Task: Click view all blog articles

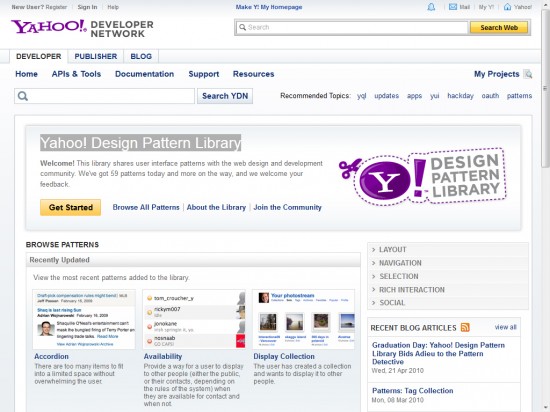Action: [505, 327]
